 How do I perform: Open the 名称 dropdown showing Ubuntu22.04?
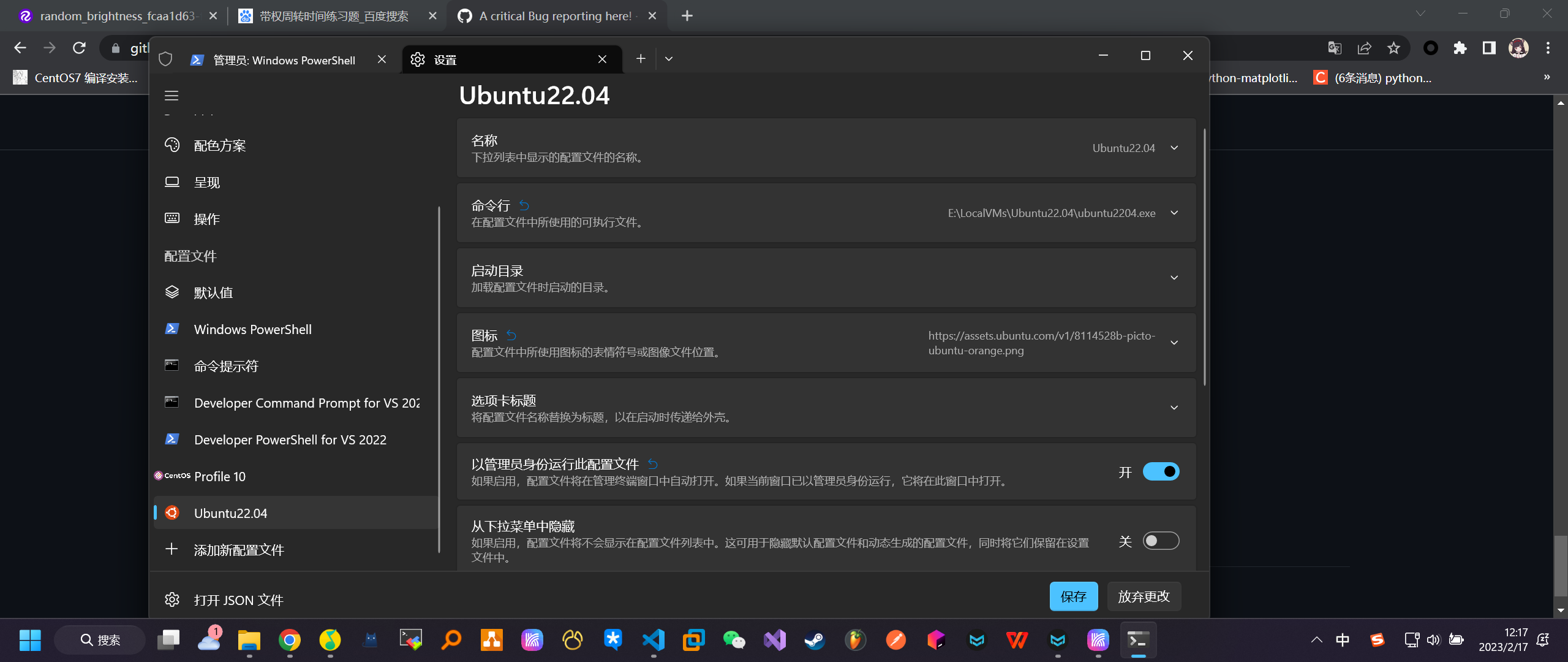click(x=1174, y=148)
